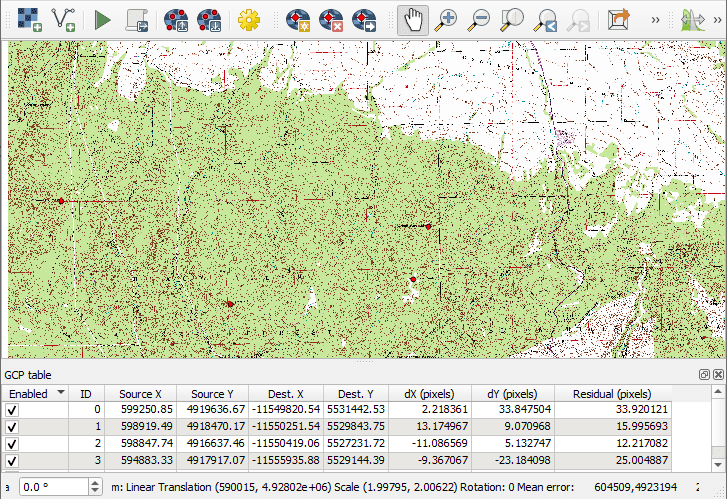This screenshot has width=727, height=499.
Task: Choose the Move GCP Point tool
Action: click(365, 19)
